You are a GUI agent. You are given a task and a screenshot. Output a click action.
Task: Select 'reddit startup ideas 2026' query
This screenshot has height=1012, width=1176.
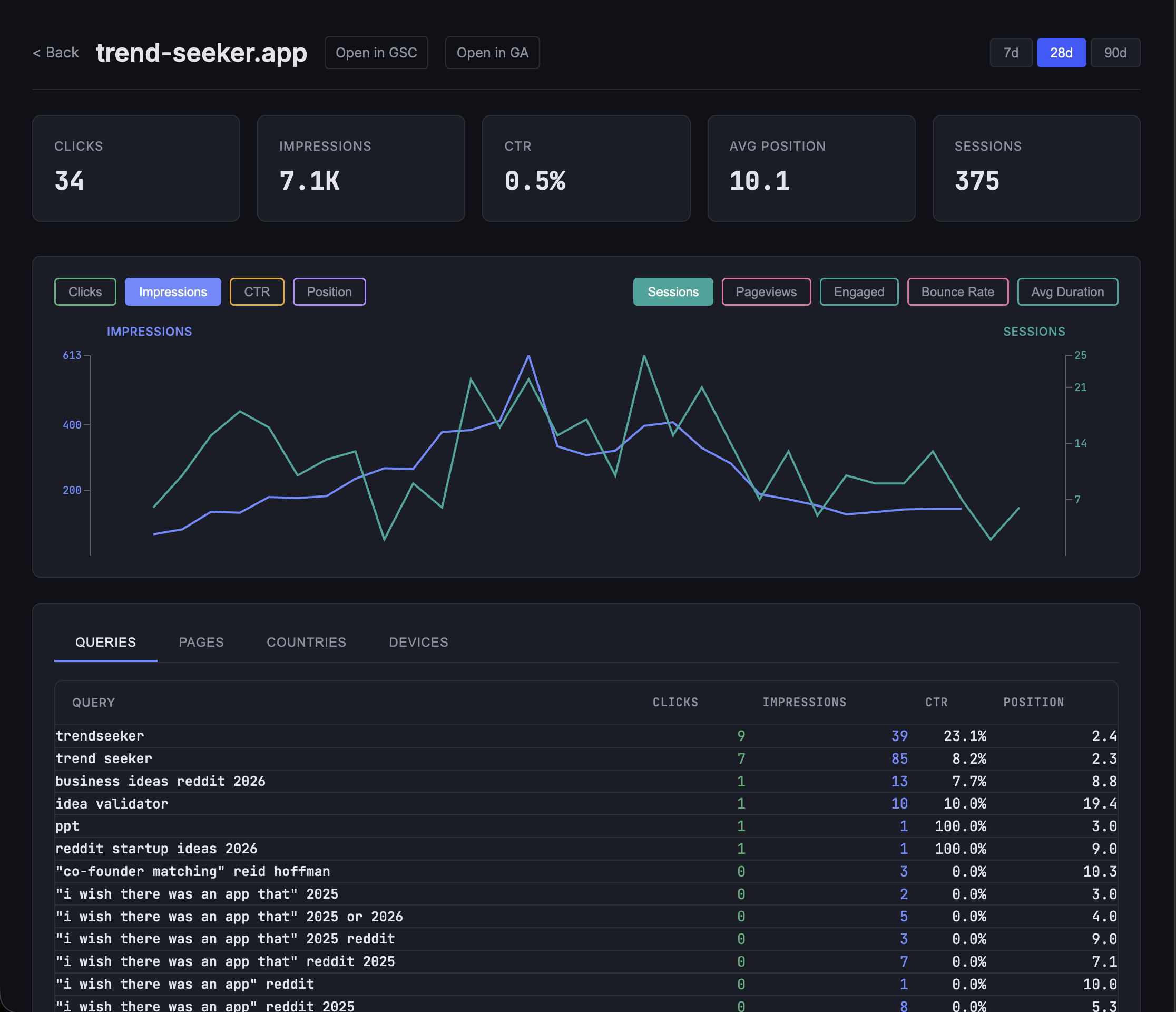coord(586,849)
